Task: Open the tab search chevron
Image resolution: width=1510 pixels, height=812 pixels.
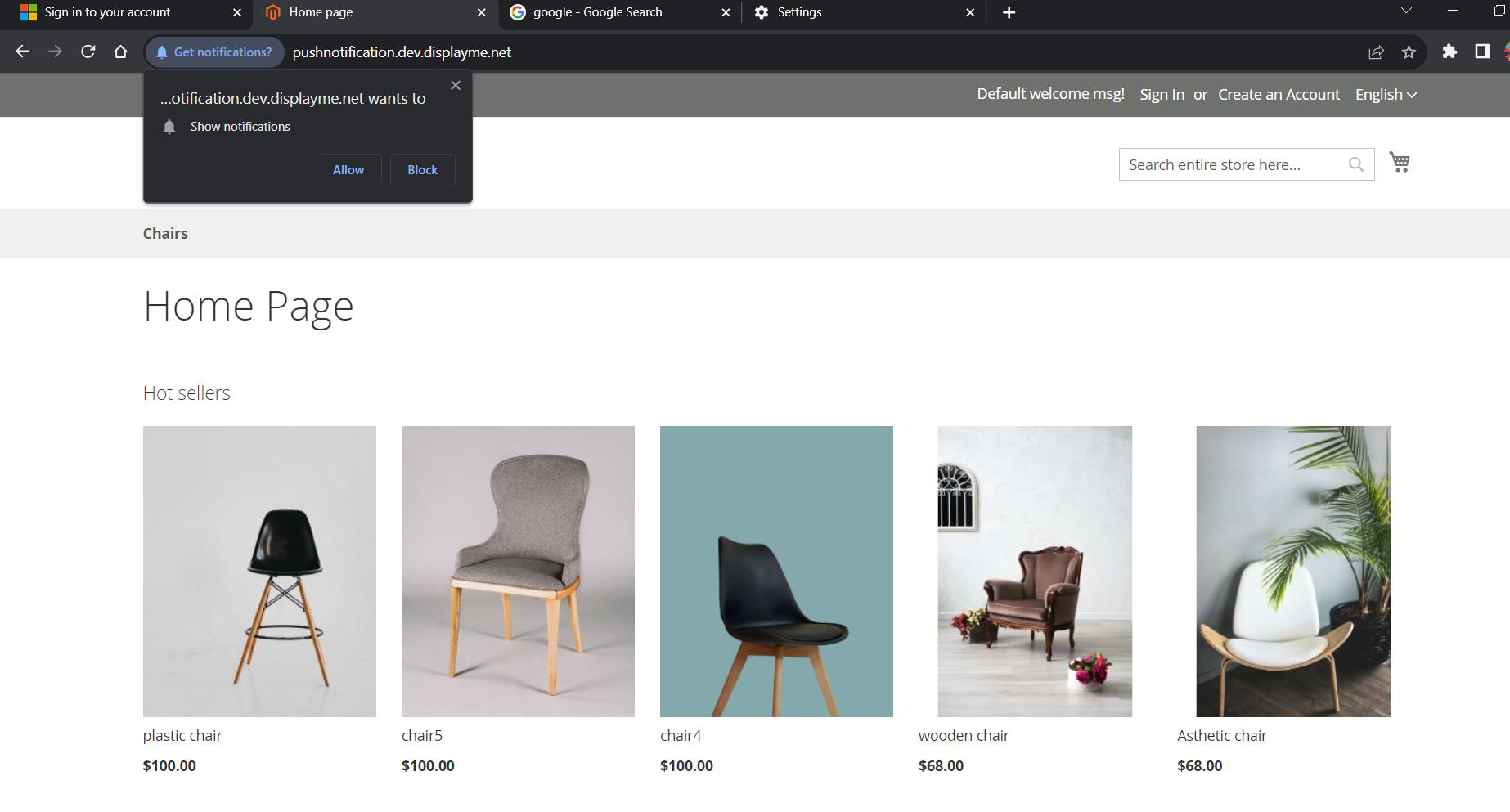Action: [1406, 11]
